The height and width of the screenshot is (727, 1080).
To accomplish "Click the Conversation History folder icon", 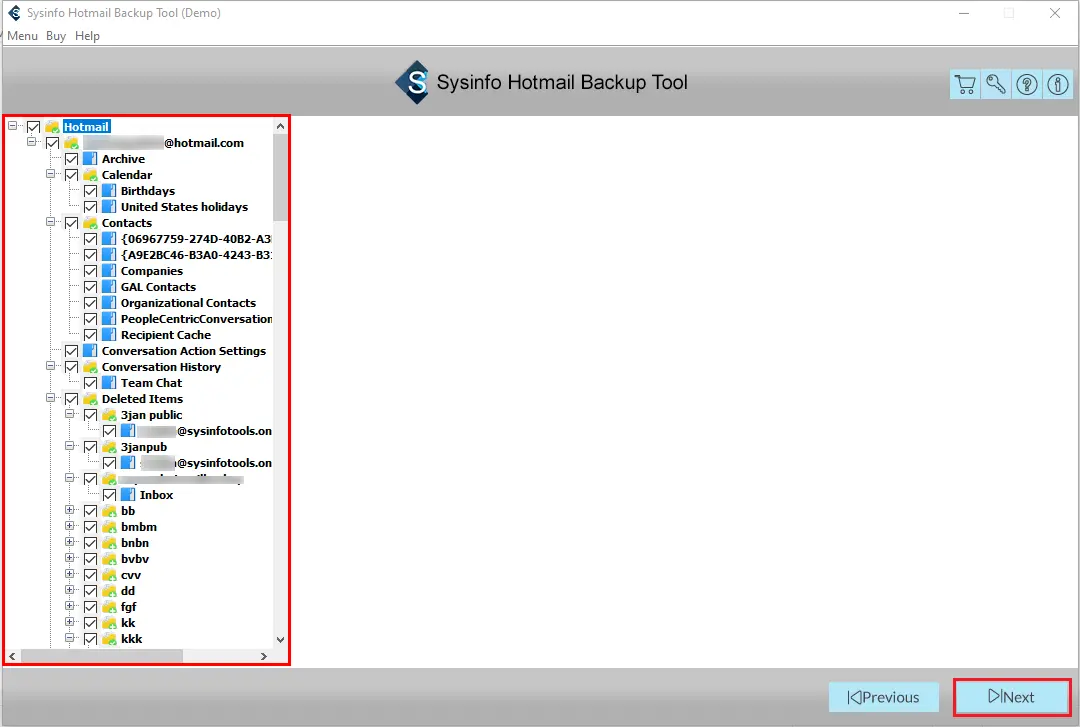I will coord(90,367).
